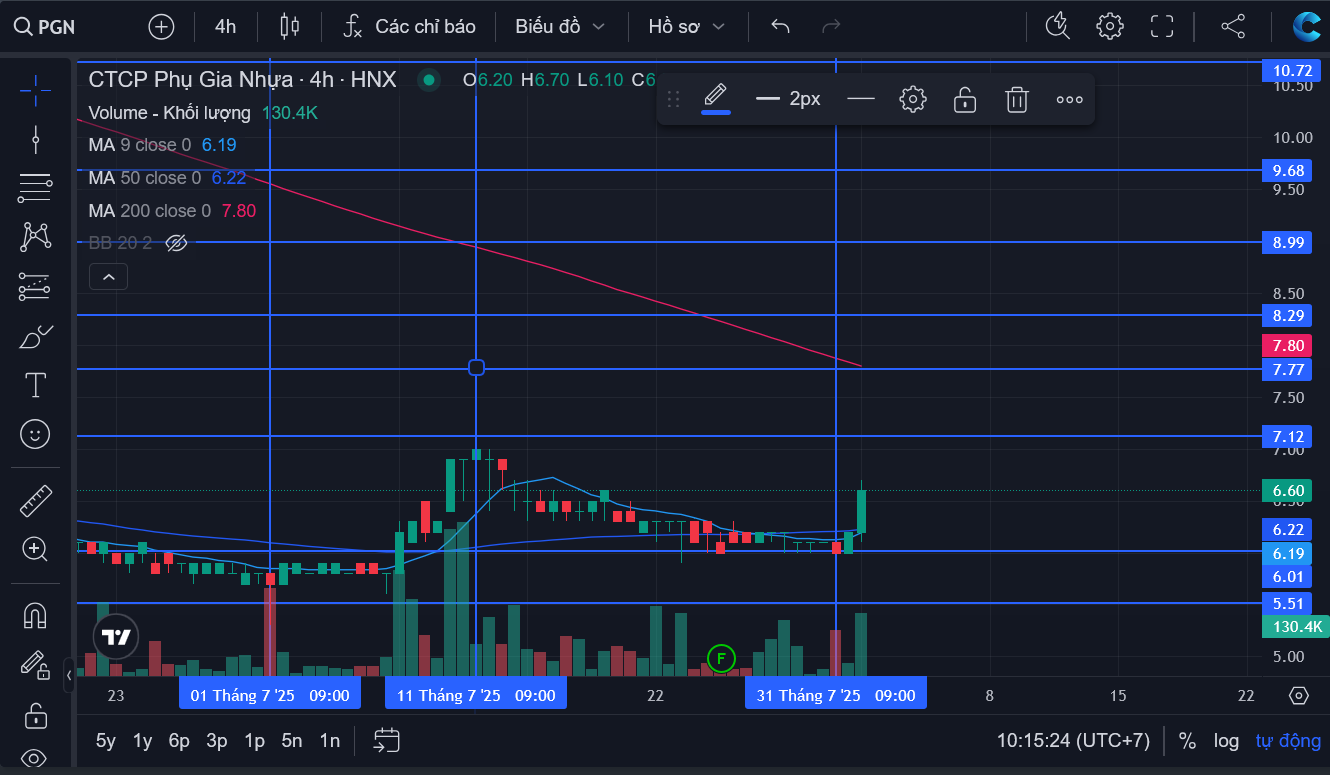1330x775 pixels.
Task: Select the 1y time range
Action: 143,741
